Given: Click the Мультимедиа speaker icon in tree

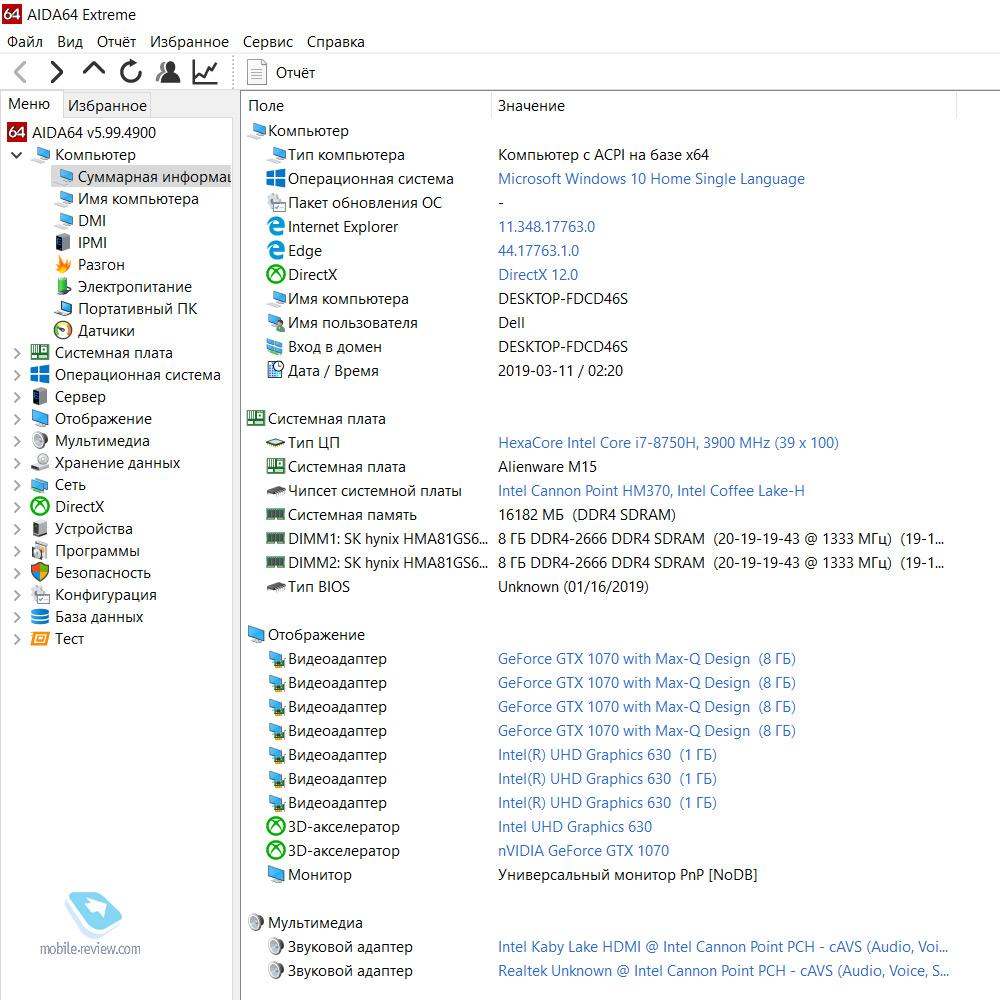Looking at the screenshot, I should click(40, 441).
